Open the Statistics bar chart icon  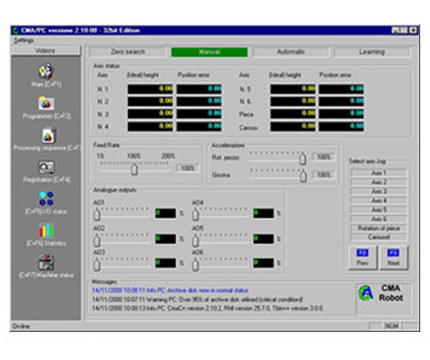point(46,230)
